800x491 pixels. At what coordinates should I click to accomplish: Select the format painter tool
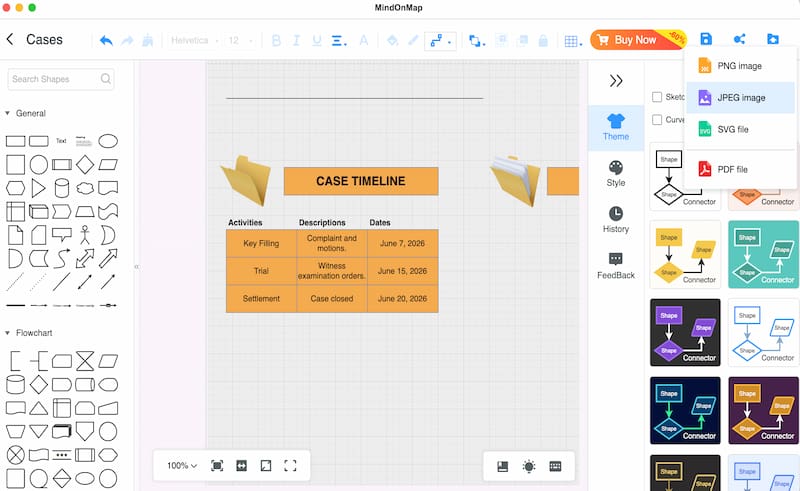coord(147,40)
